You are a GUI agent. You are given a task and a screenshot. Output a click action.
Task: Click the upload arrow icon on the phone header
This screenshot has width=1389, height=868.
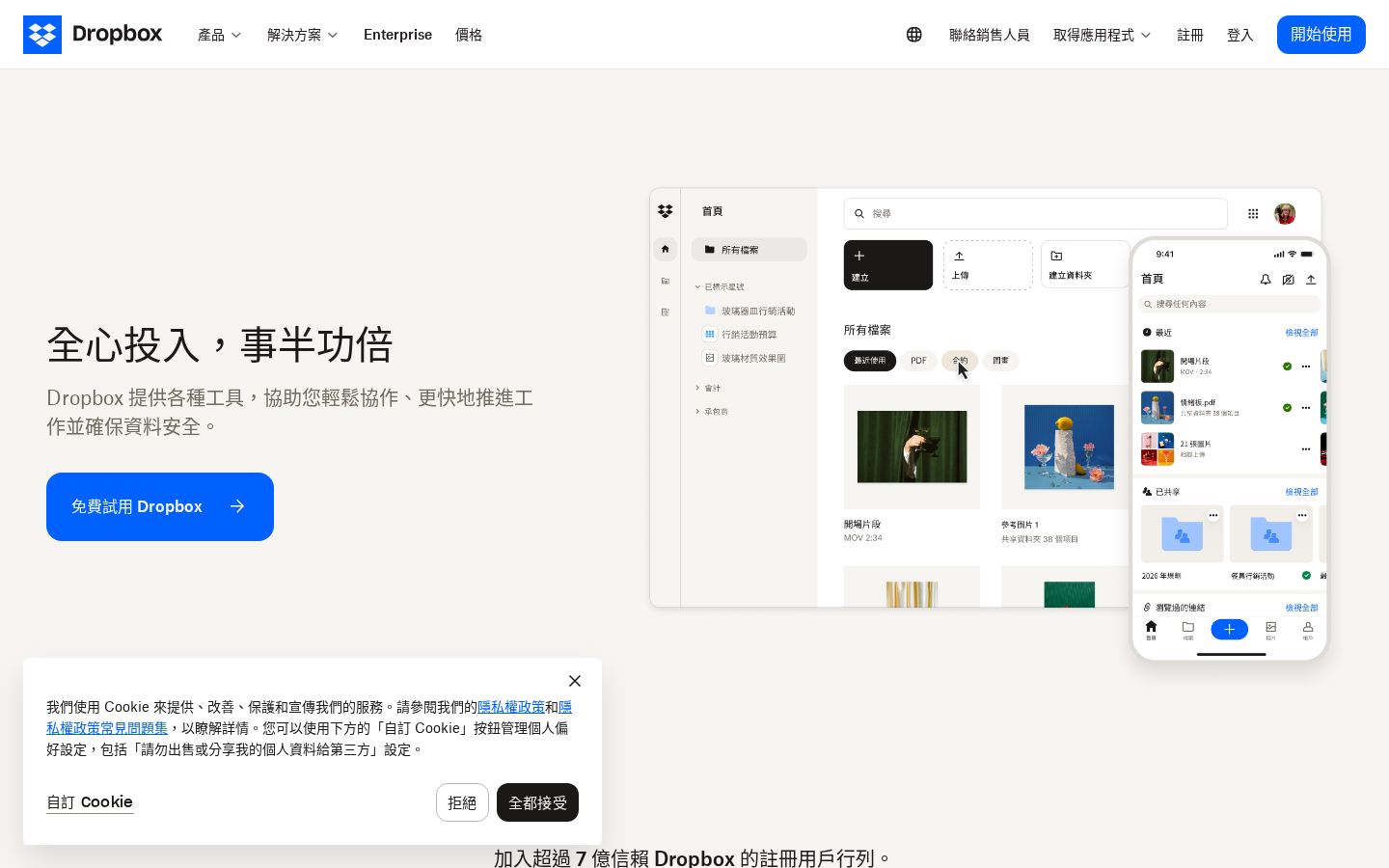coord(1311,280)
